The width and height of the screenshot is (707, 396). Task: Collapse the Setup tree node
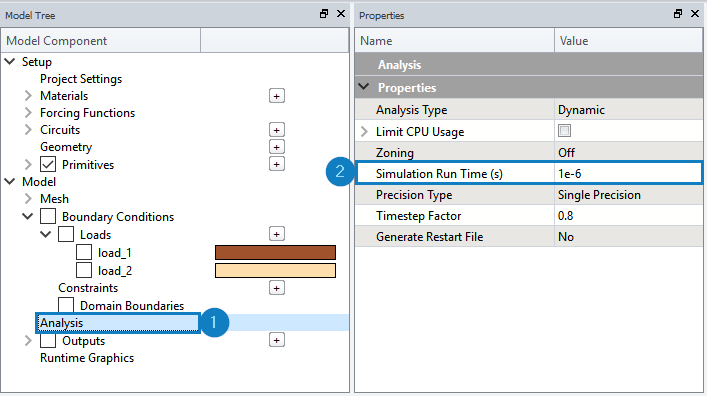tap(10, 61)
